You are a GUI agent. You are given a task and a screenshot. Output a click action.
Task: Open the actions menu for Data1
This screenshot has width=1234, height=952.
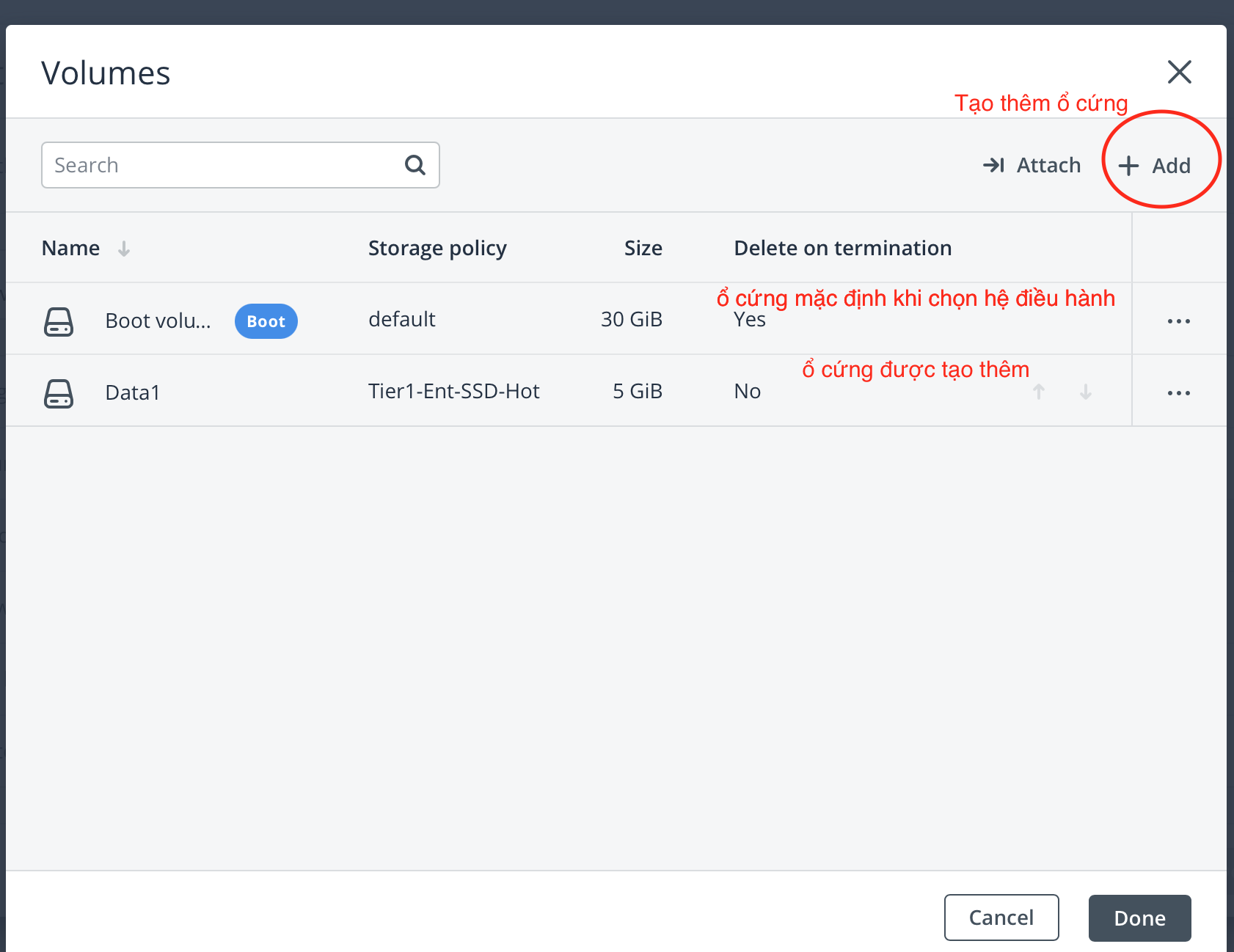click(1178, 392)
